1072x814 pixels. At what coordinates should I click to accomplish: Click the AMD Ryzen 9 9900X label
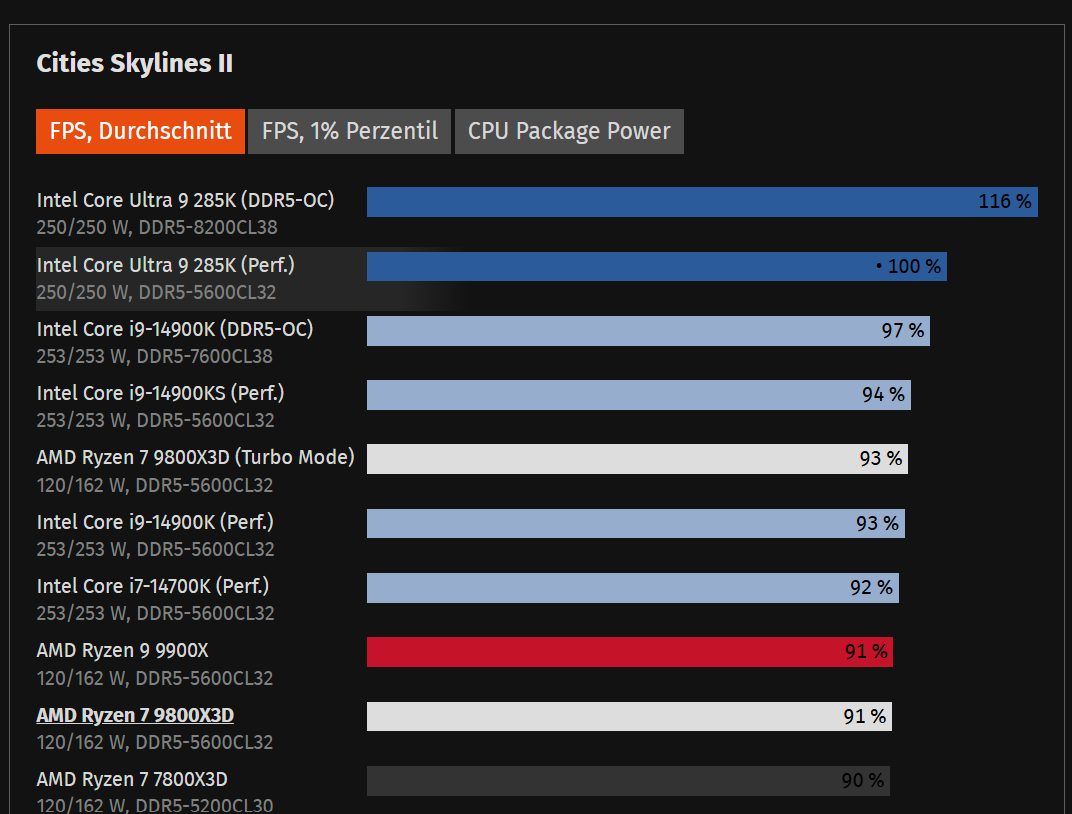point(122,651)
